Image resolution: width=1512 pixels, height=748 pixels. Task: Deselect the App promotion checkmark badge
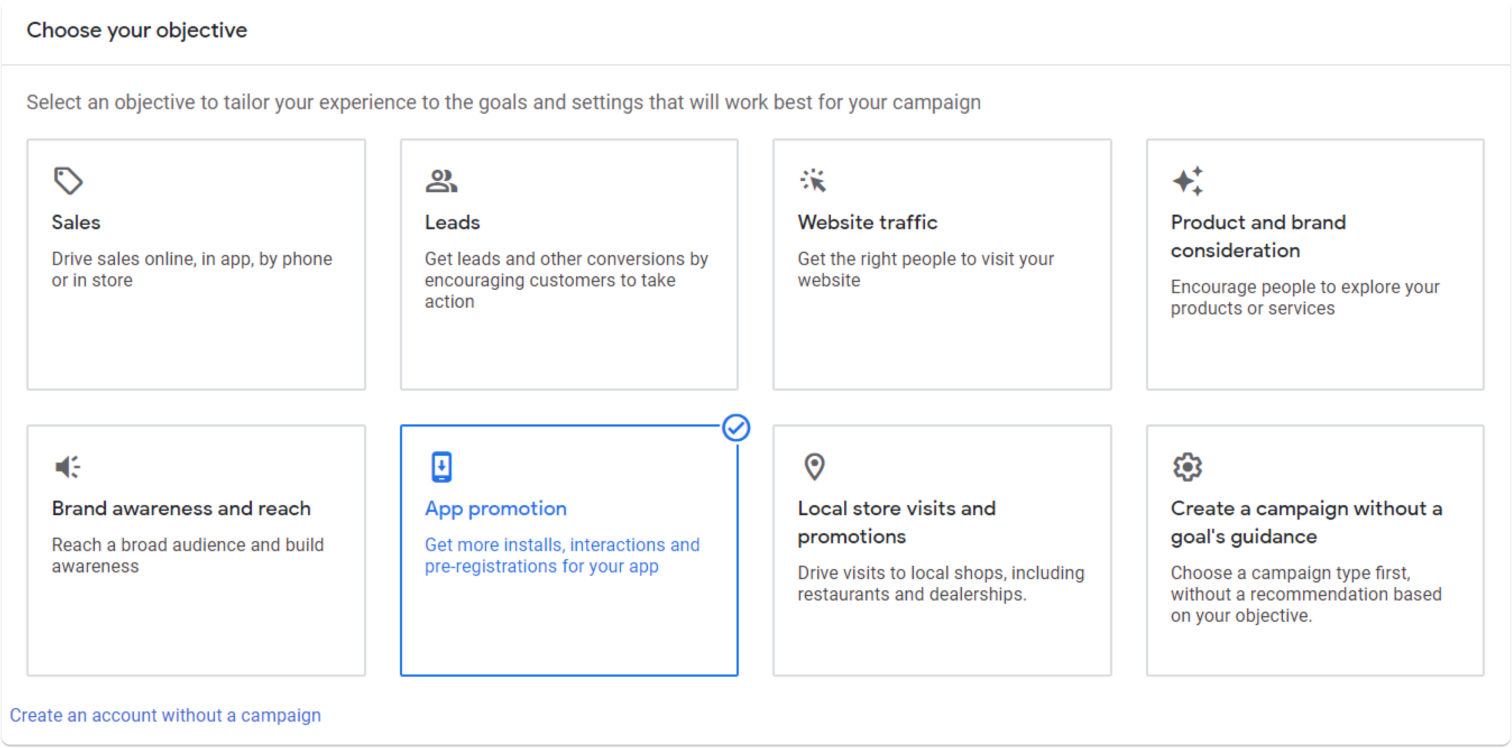point(737,429)
